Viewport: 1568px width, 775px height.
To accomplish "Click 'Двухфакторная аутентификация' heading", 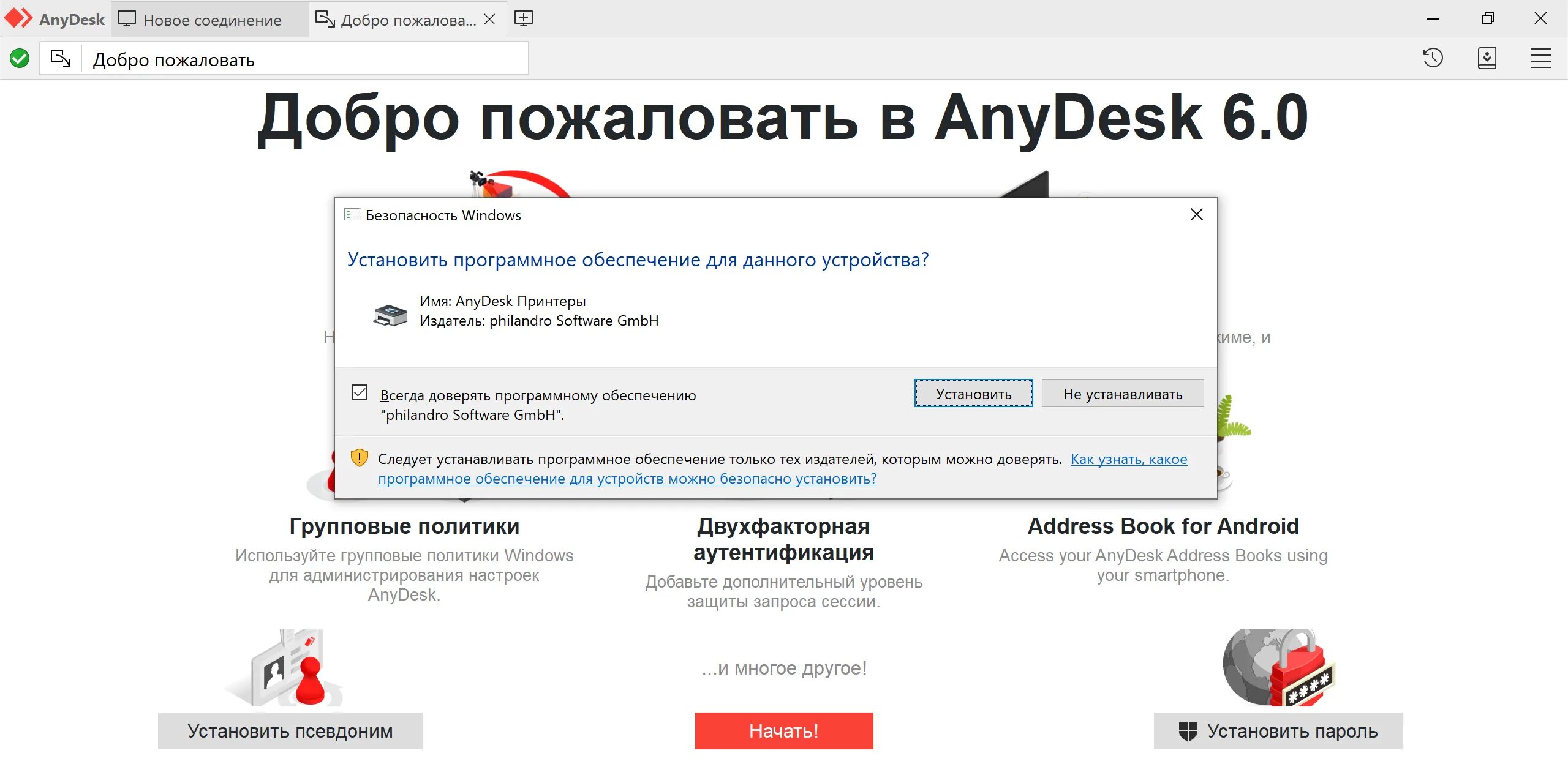I will click(783, 539).
